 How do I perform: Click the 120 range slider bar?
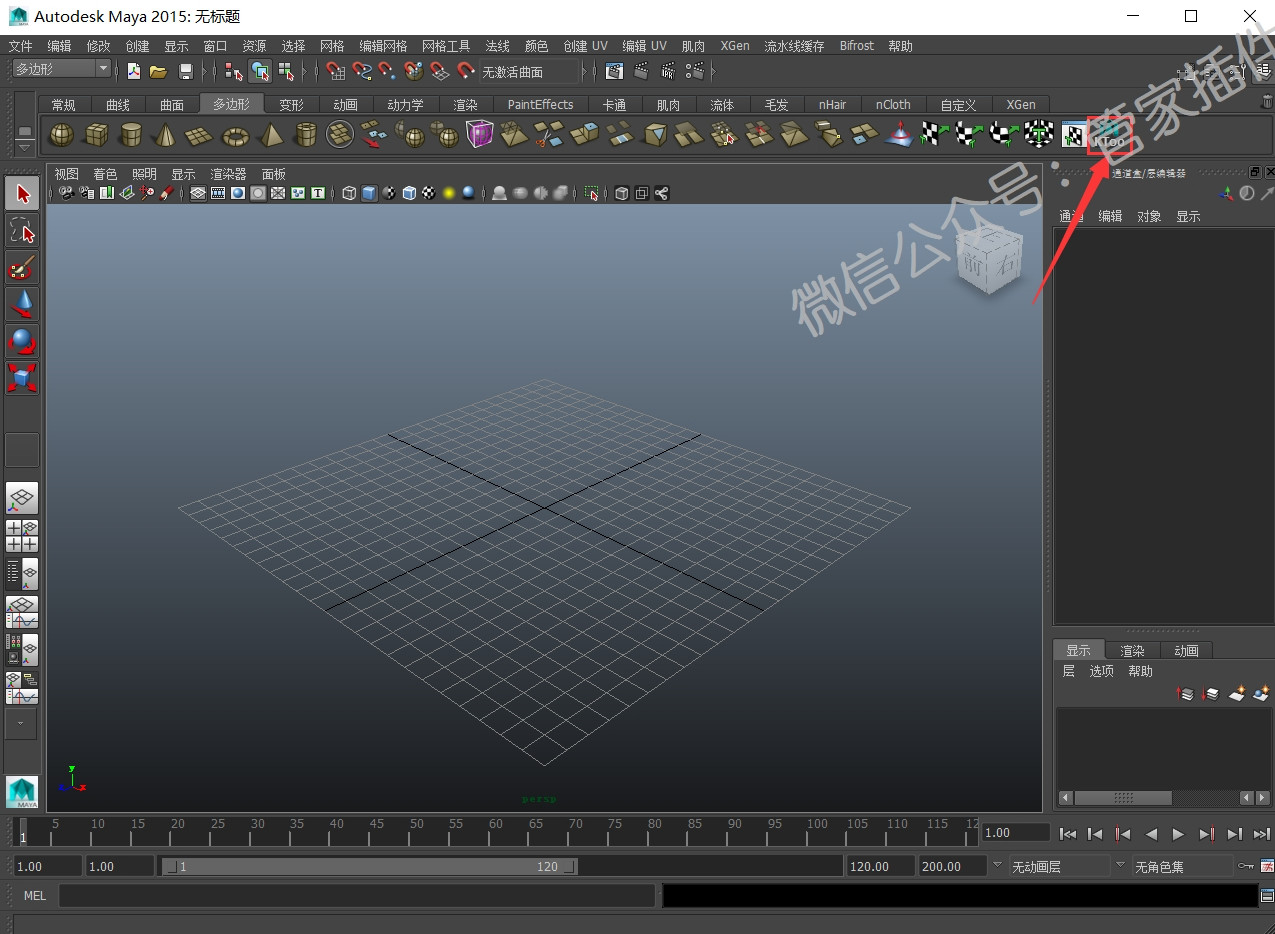(x=370, y=866)
